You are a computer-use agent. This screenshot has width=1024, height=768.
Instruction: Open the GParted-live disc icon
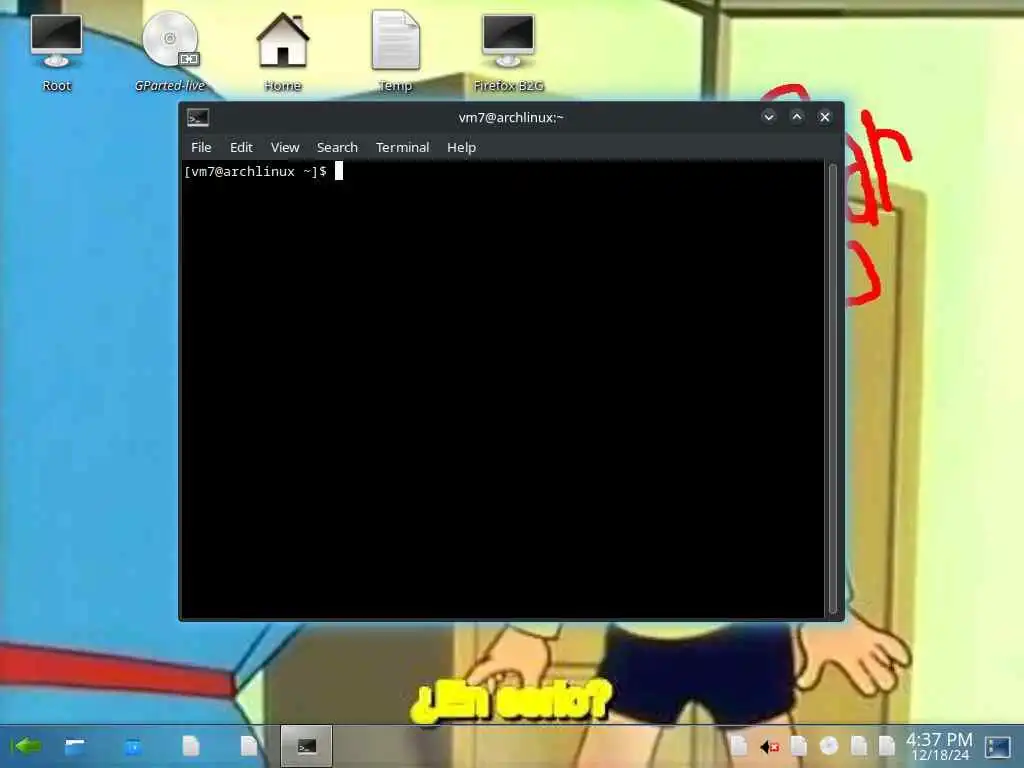click(x=170, y=52)
